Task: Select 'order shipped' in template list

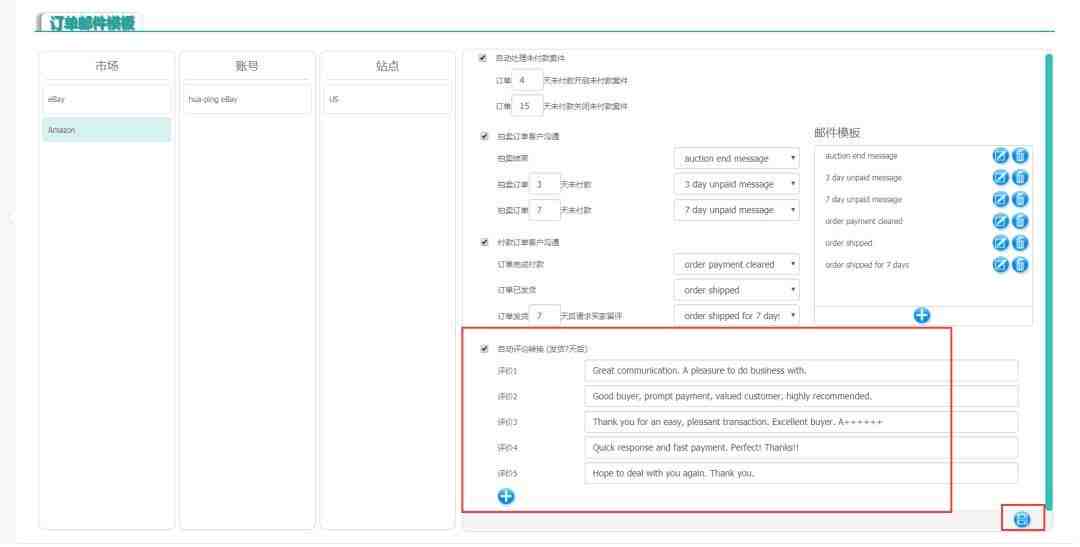Action: 848,243
